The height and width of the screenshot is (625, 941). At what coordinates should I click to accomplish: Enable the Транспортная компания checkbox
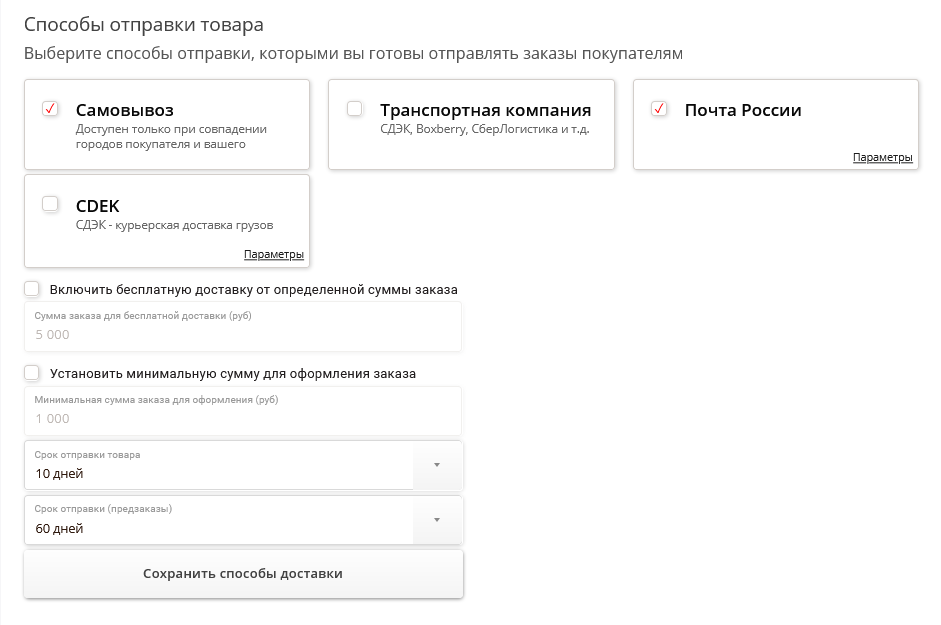click(x=355, y=109)
